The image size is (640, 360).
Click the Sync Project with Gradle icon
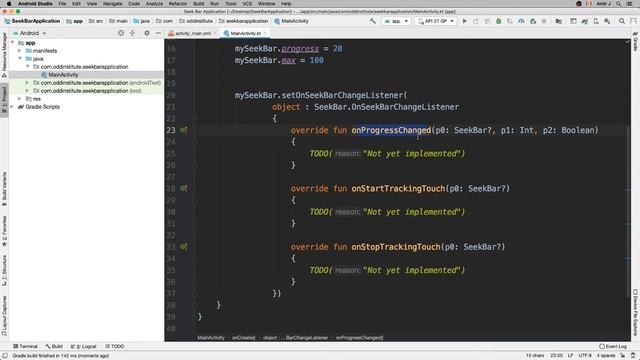pyautogui.click(x=584, y=21)
